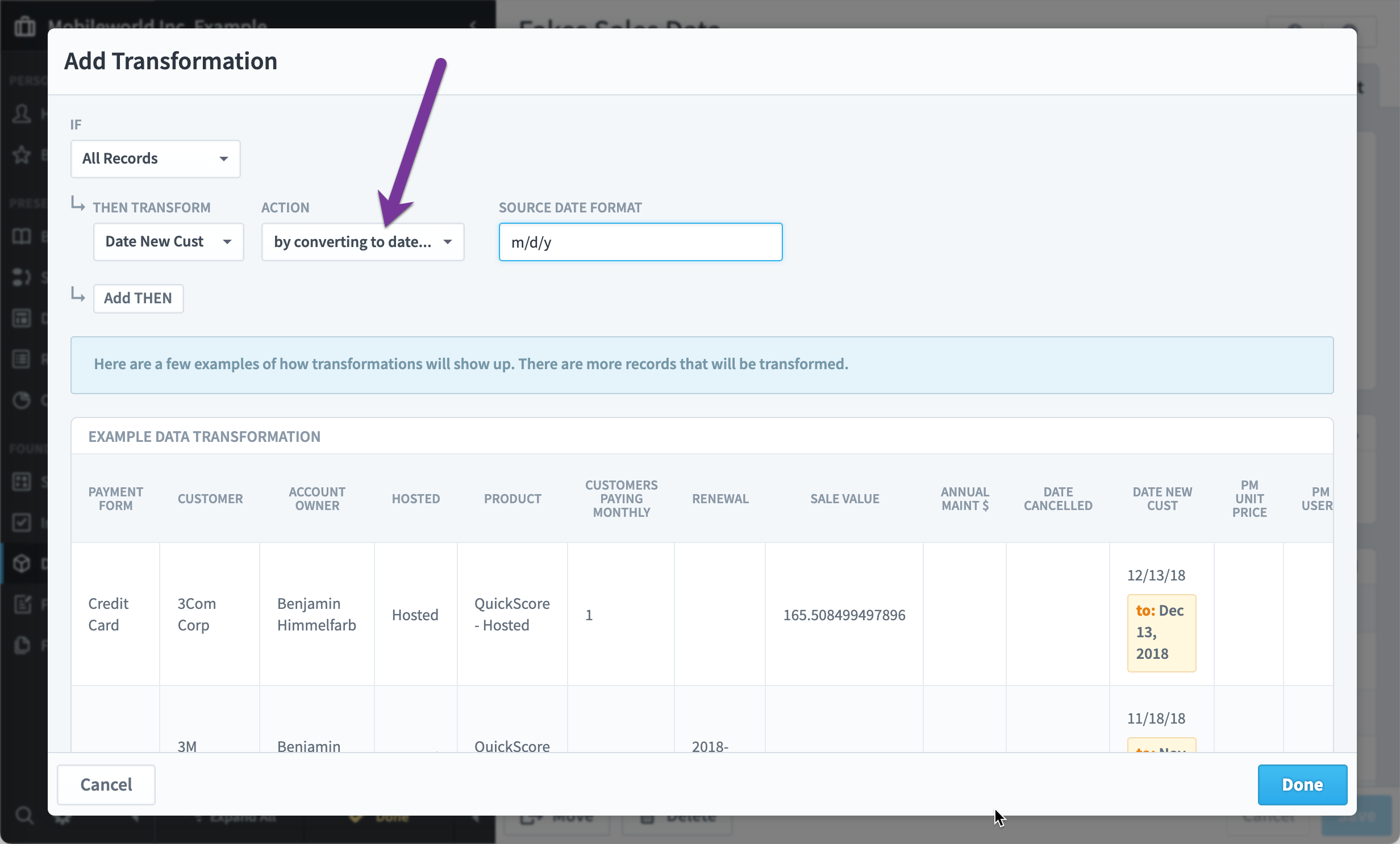Click the magnifier search icon in the background sidebar
This screenshot has height=844, width=1400.
point(24,816)
